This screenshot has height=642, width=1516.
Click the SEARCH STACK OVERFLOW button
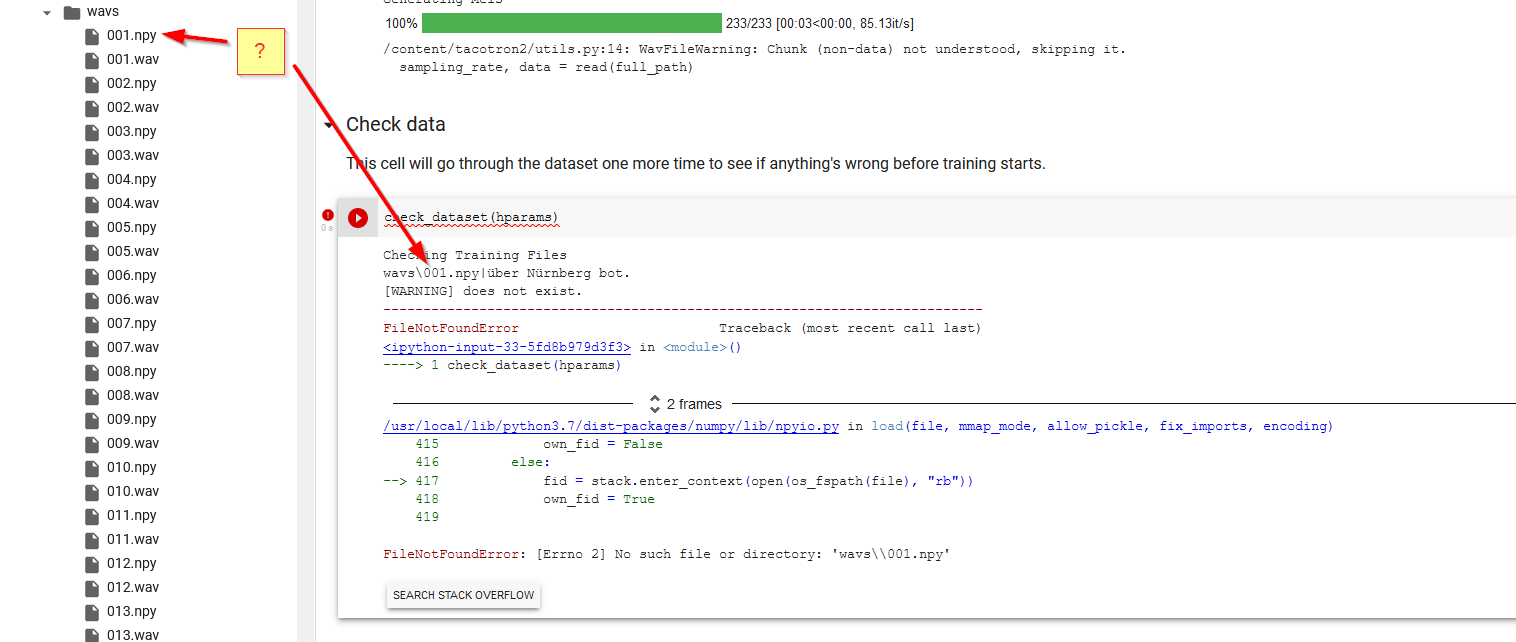[x=463, y=595]
